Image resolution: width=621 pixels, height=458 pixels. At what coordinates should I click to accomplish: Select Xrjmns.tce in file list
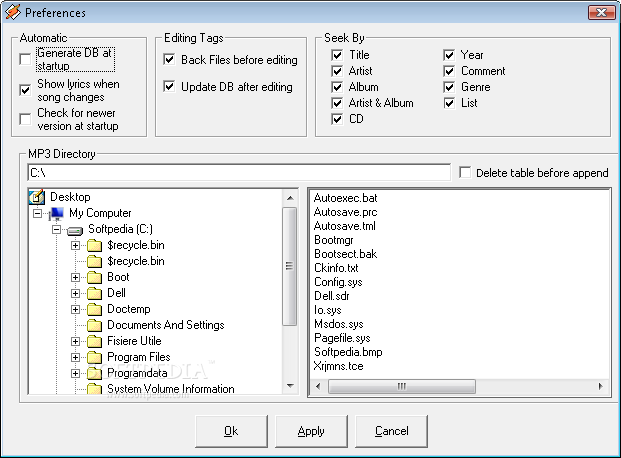[338, 366]
